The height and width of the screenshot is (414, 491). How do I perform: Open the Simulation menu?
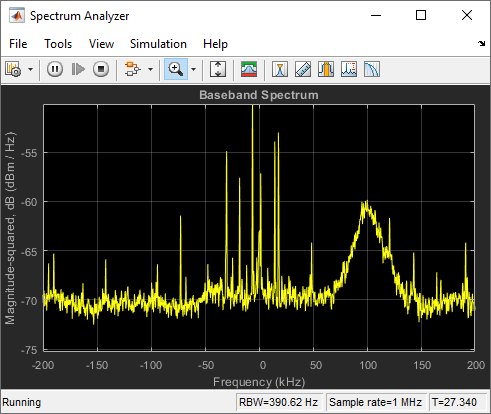pos(158,44)
